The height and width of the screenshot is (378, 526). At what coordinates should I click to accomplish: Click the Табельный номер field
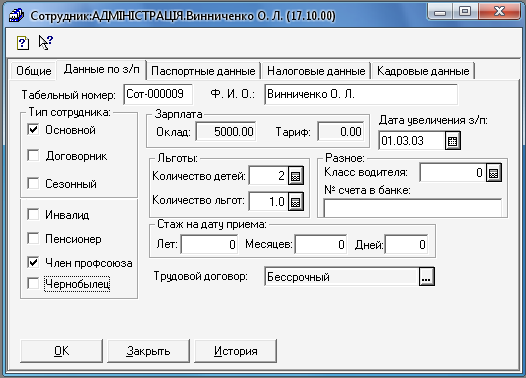tap(158, 94)
